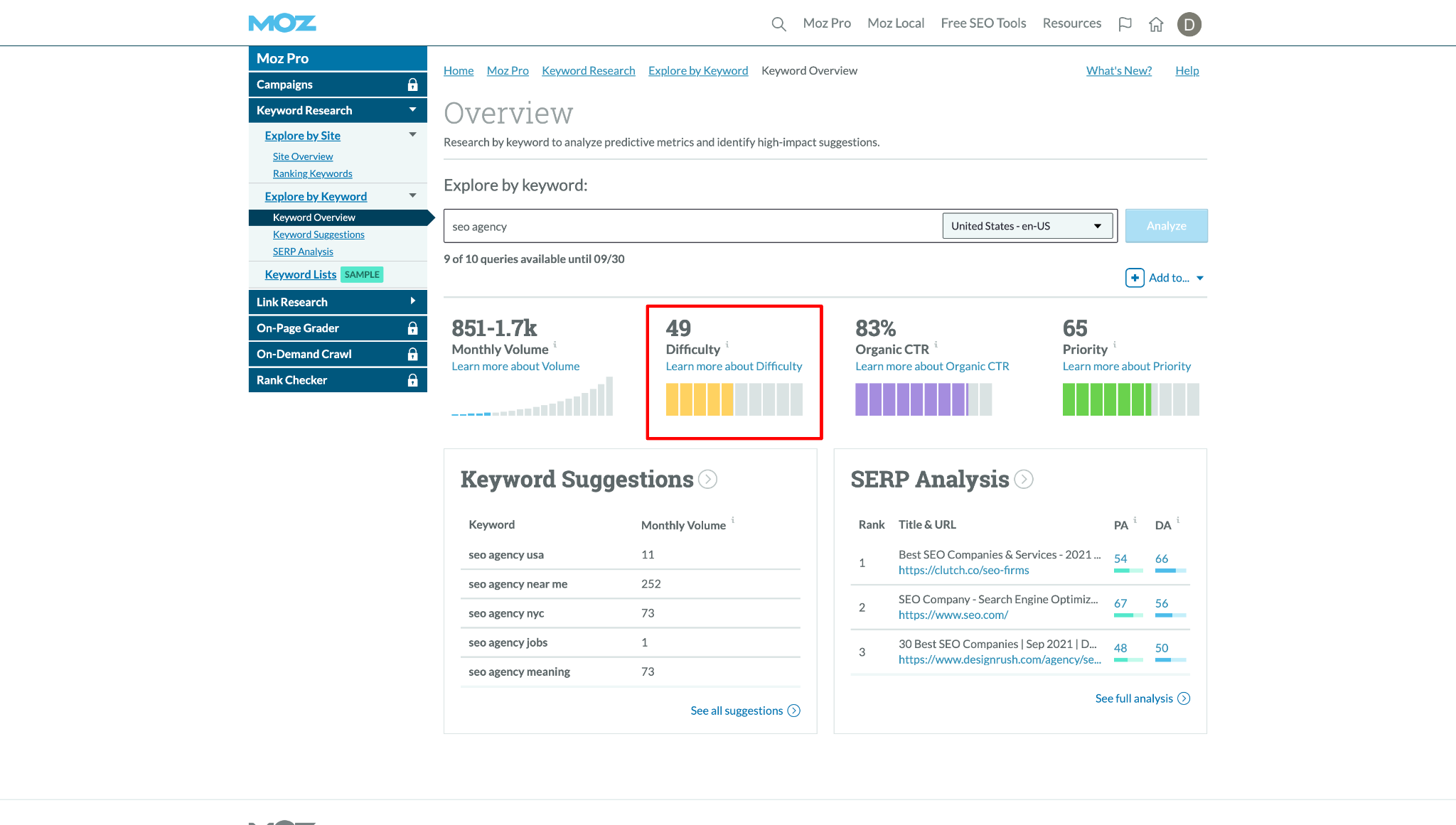Open Keyword Lists link
Image resolution: width=1456 pixels, height=825 pixels.
click(301, 274)
